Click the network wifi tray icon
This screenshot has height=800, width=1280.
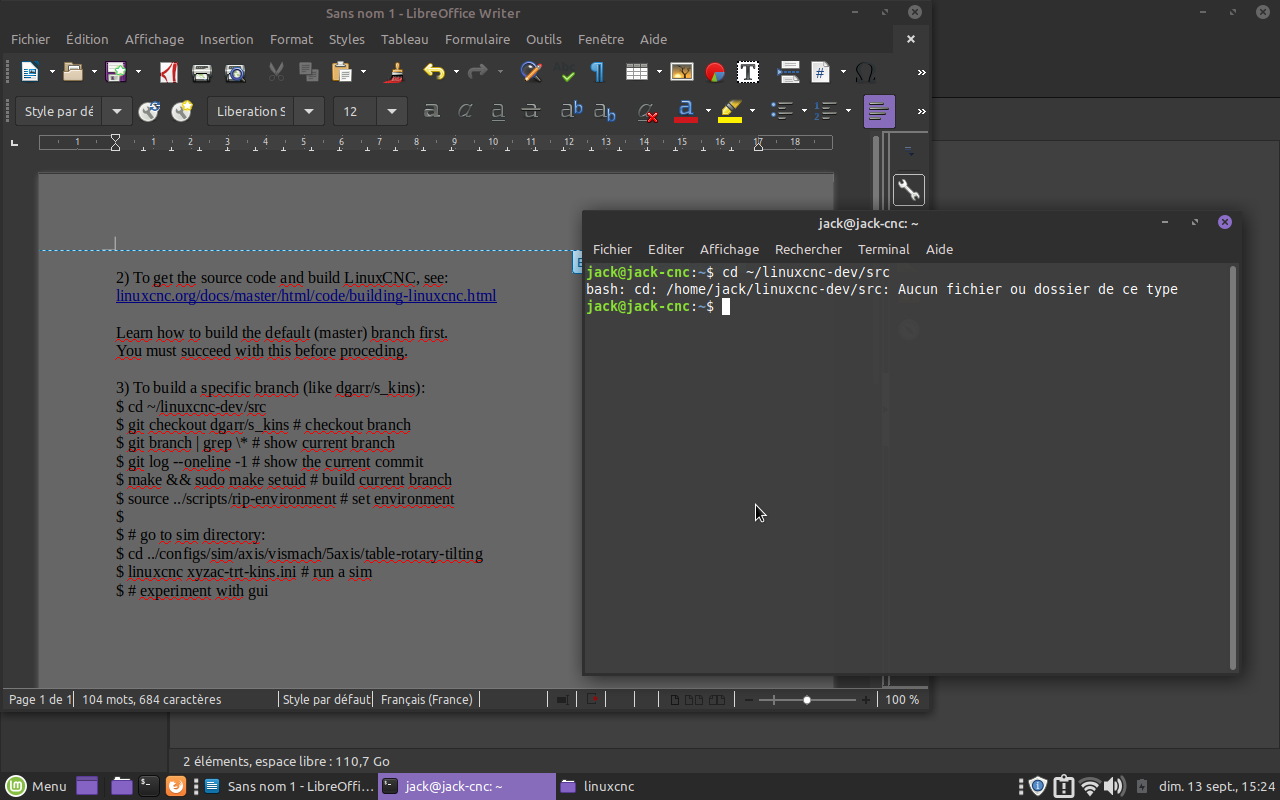pos(1090,786)
